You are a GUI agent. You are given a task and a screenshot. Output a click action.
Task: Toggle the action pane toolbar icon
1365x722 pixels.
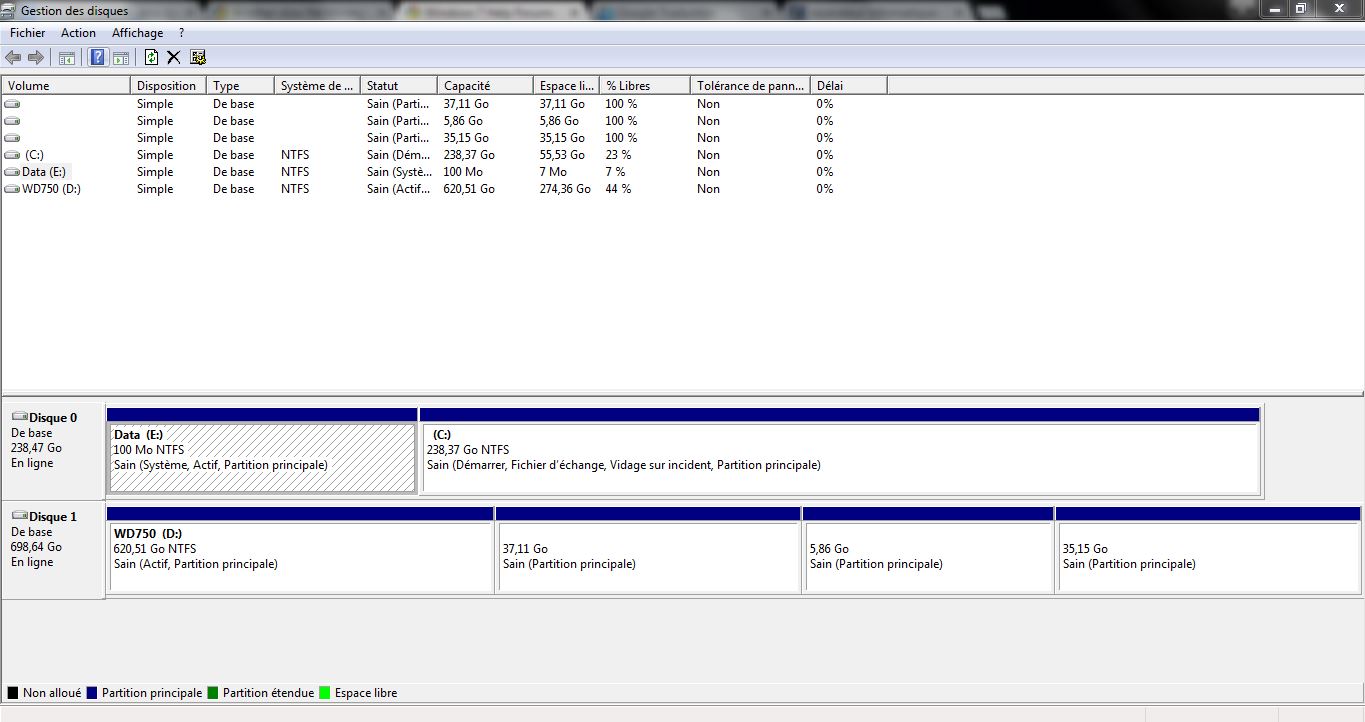click(x=121, y=57)
